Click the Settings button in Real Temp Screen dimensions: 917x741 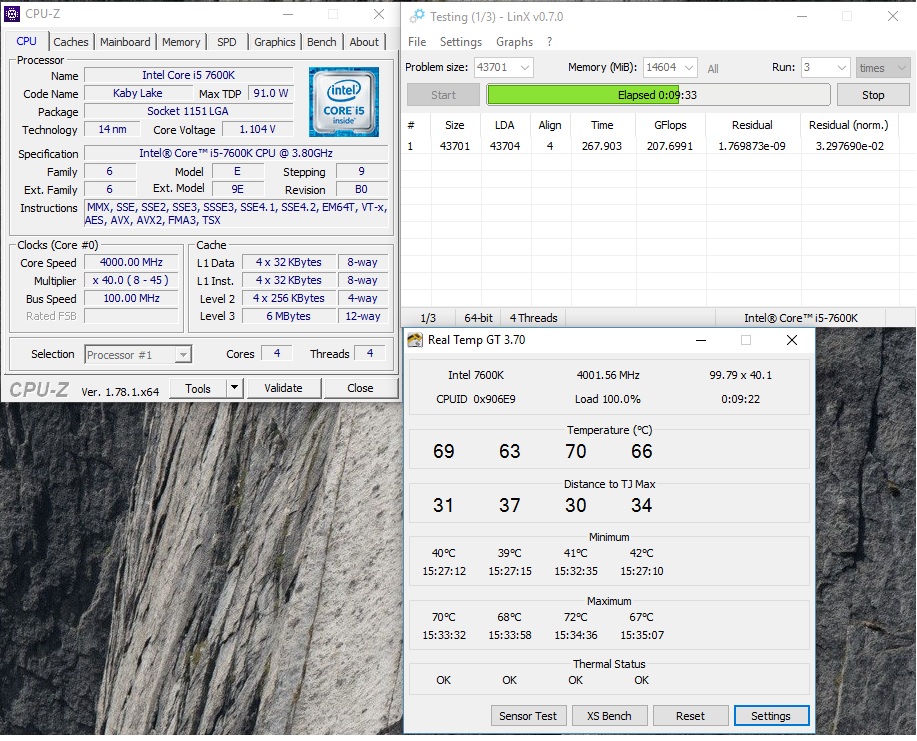[771, 716]
